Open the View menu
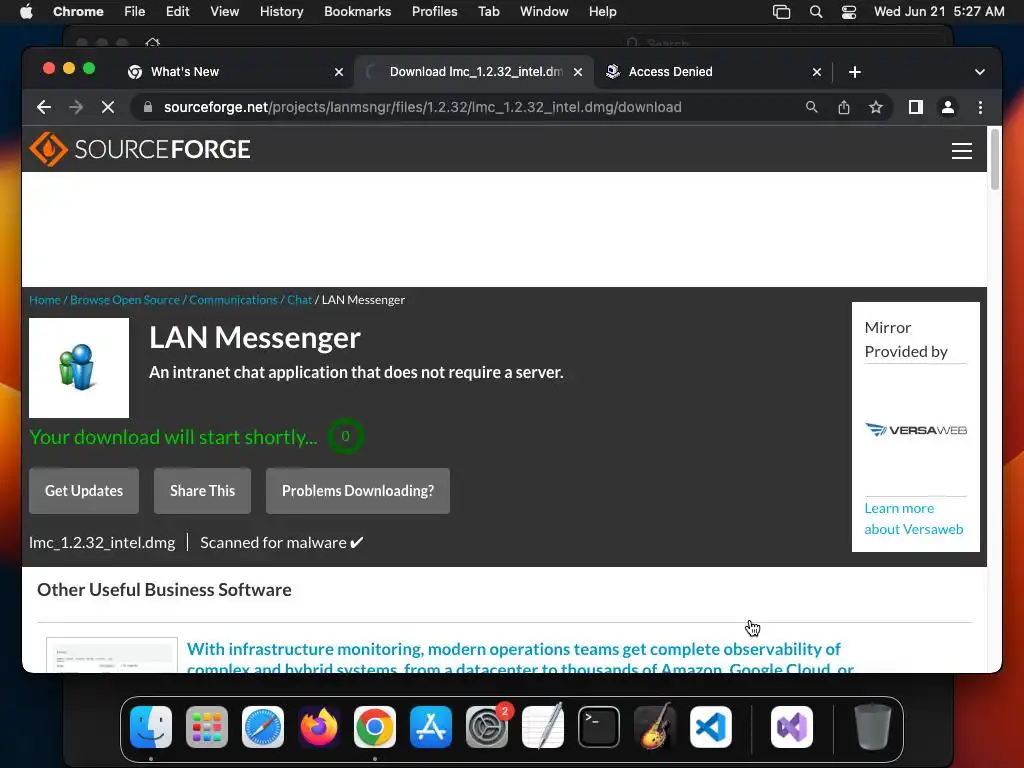This screenshot has height=768, width=1024. [225, 12]
